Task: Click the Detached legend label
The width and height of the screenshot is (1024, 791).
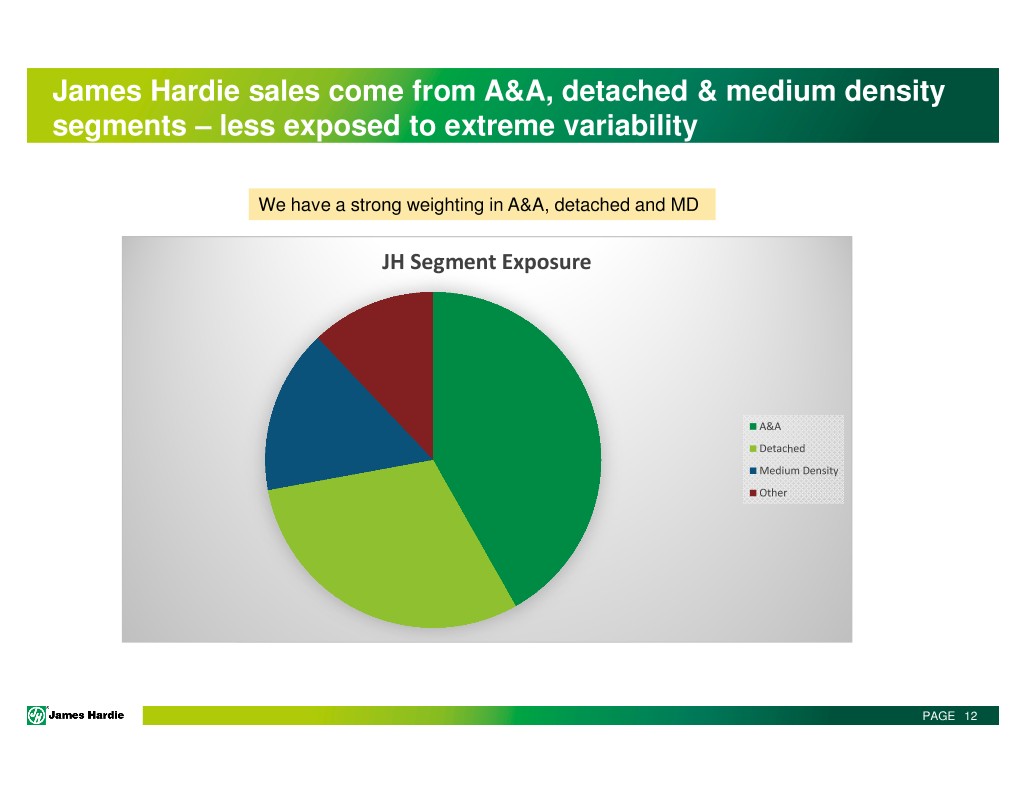Action: coord(781,449)
